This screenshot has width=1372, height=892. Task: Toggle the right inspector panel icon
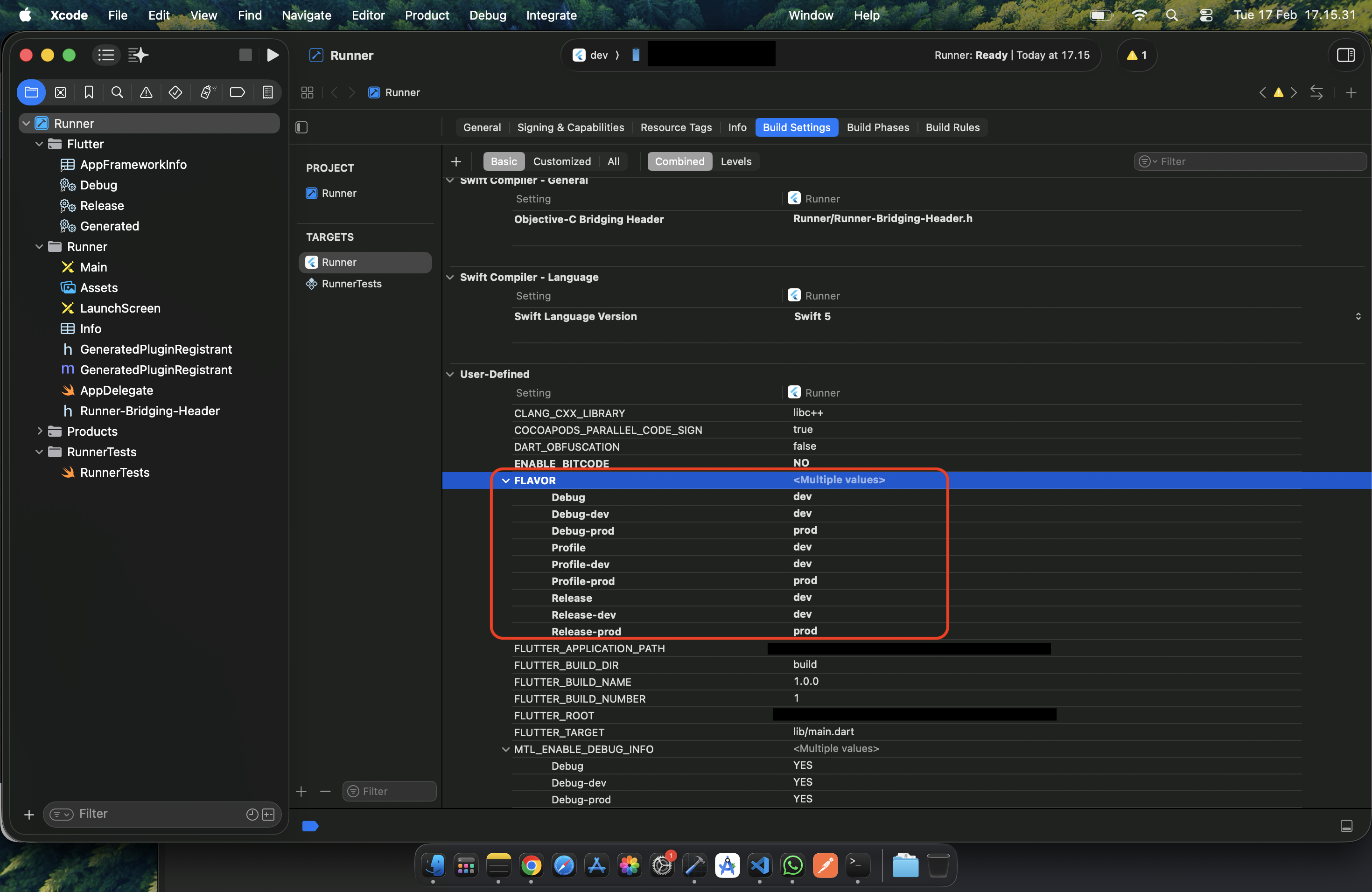click(1345, 56)
